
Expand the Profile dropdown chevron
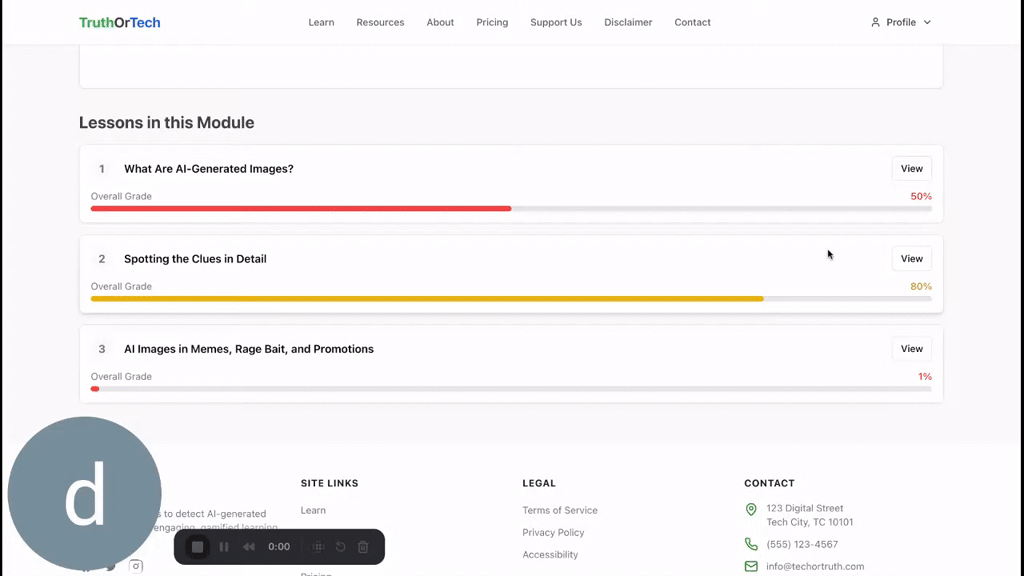tap(927, 22)
